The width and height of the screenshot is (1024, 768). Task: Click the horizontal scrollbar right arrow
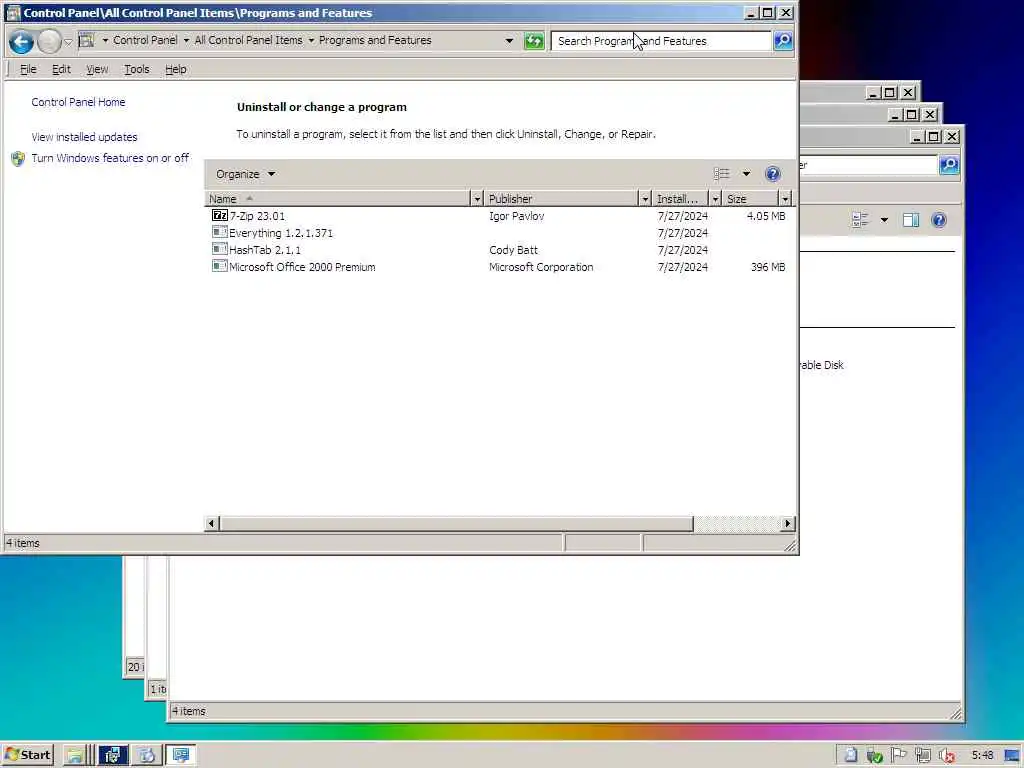pos(788,524)
